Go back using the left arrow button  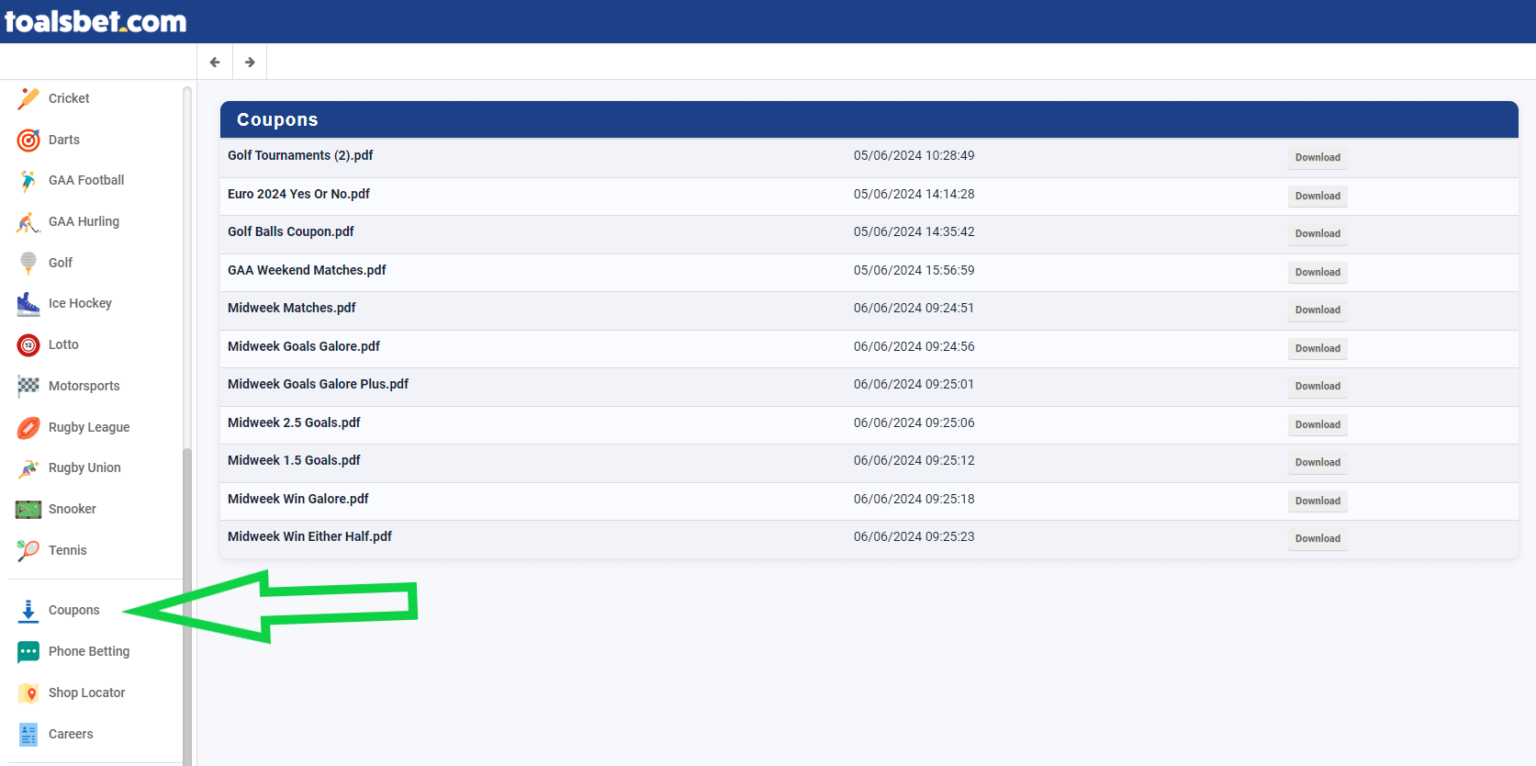pyautogui.click(x=215, y=62)
